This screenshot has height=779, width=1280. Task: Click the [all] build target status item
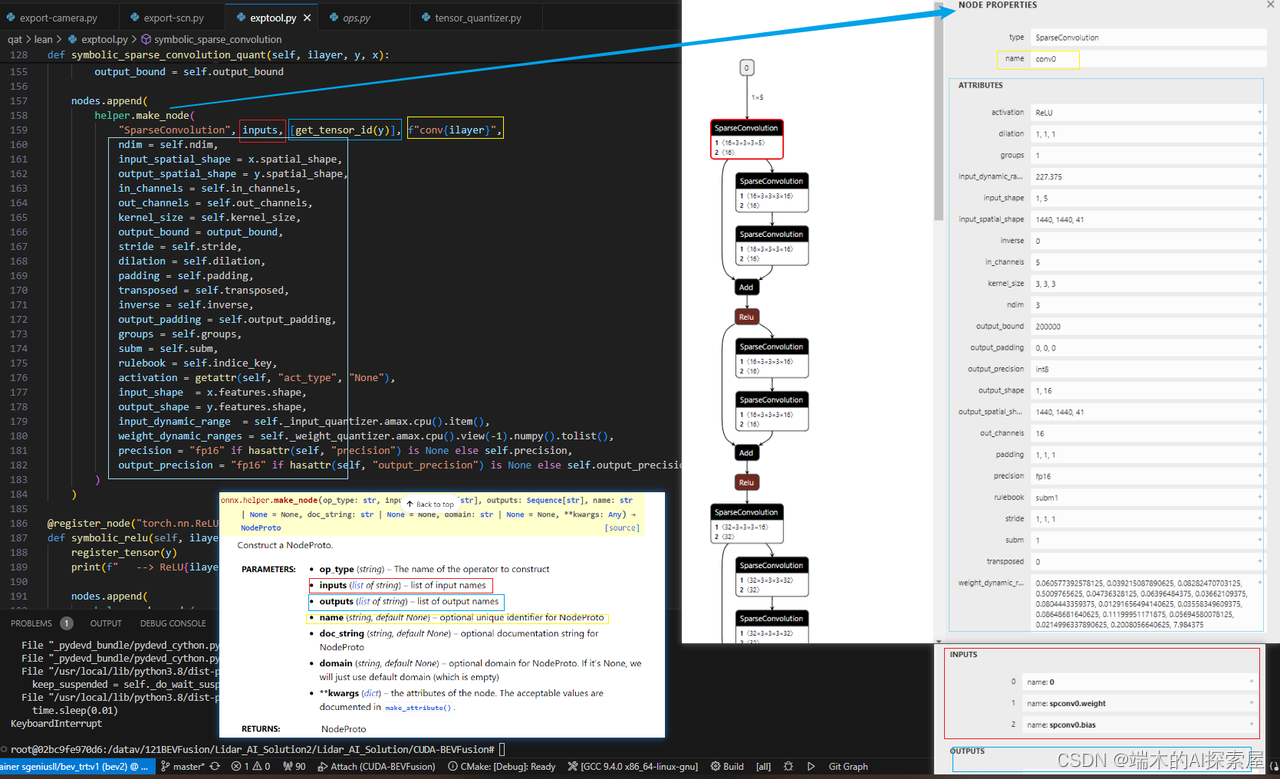click(x=764, y=767)
